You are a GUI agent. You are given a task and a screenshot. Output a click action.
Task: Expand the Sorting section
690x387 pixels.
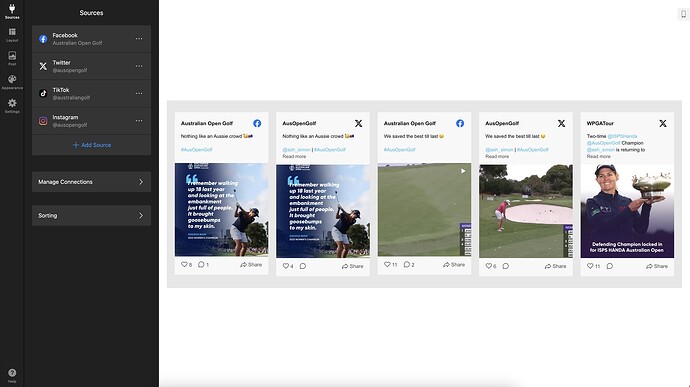point(92,216)
